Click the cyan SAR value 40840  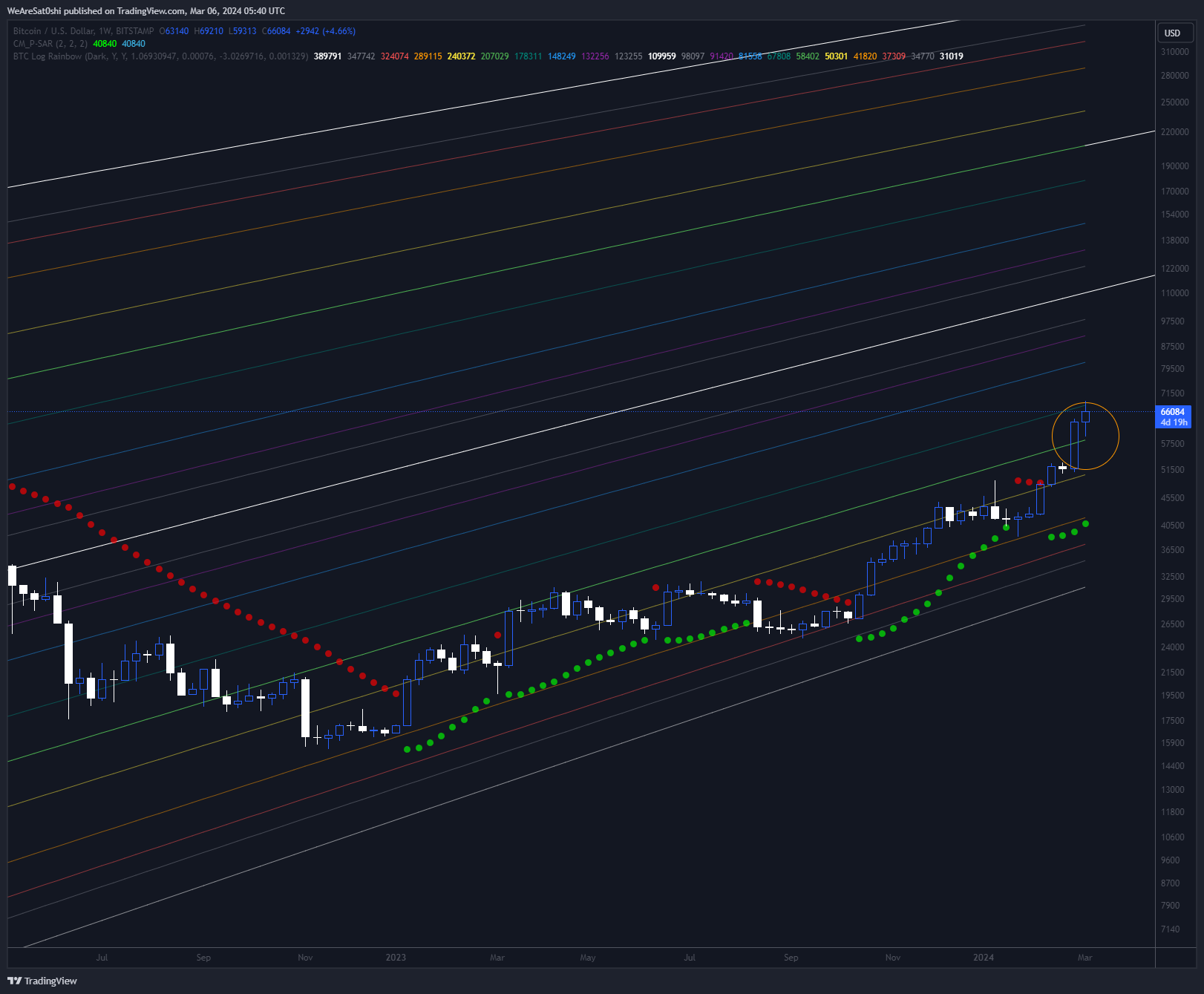pyautogui.click(x=134, y=44)
